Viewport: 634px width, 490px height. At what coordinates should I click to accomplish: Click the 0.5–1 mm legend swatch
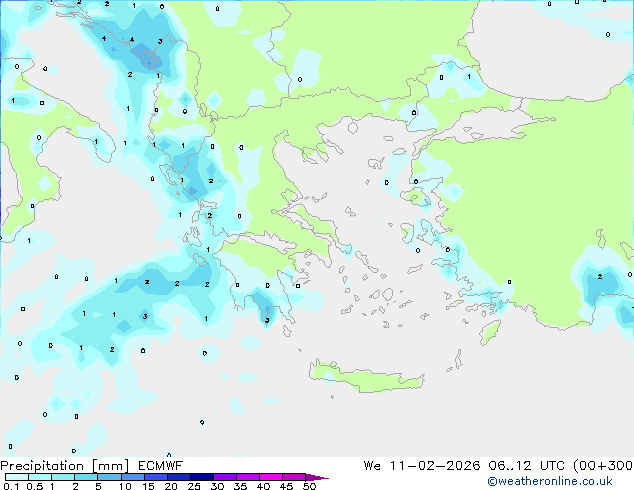pyautogui.click(x=40, y=477)
